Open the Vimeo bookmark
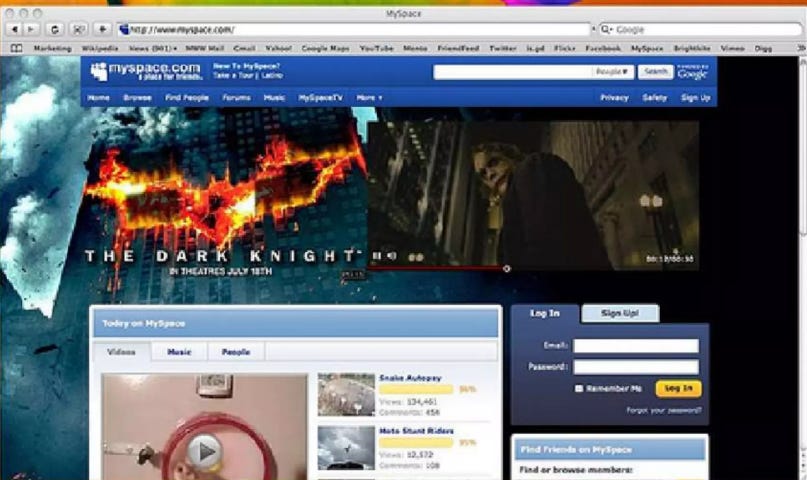This screenshot has height=480, width=807. point(732,48)
